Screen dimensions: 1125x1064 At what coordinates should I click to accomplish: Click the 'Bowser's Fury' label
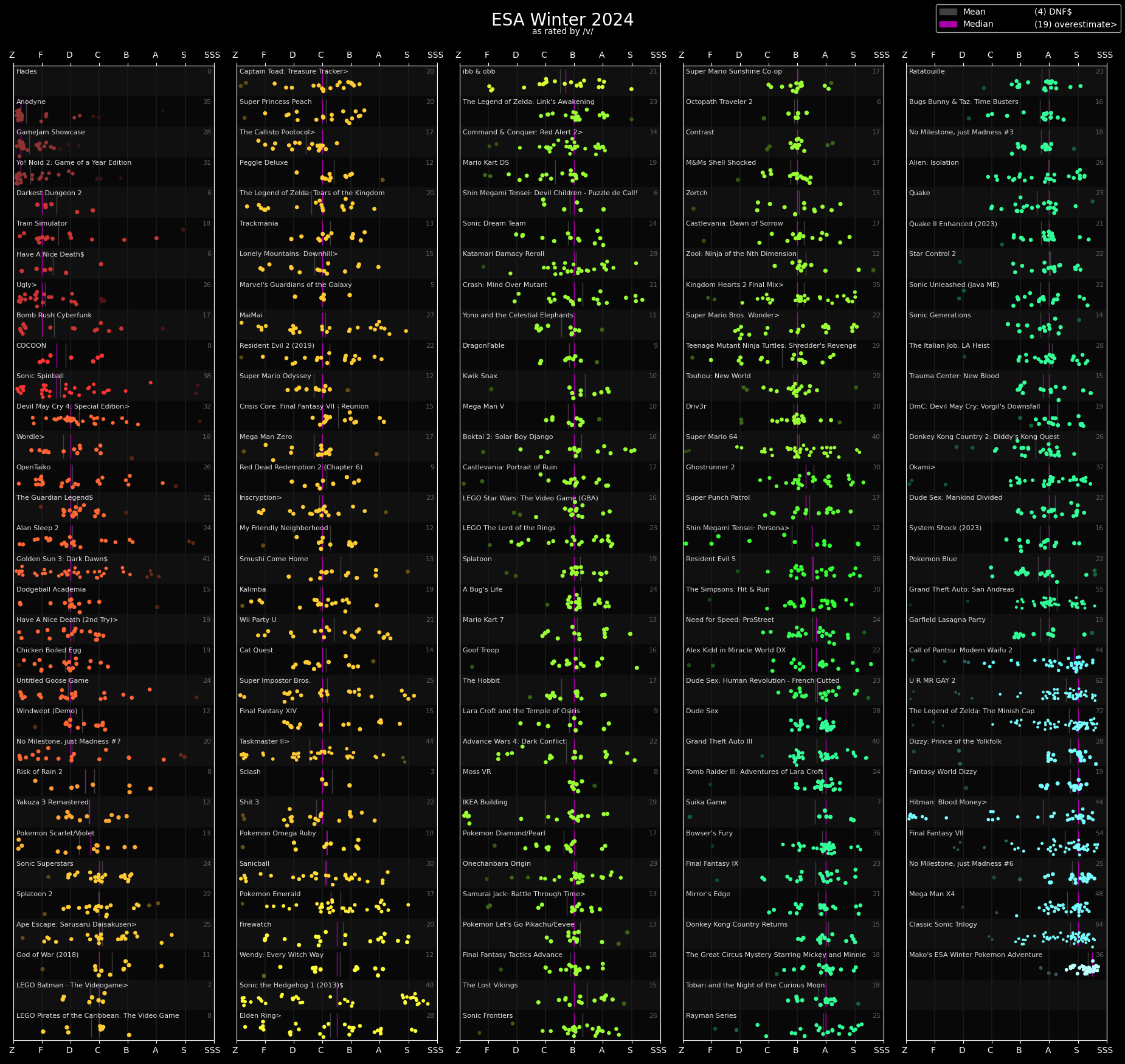(x=709, y=834)
